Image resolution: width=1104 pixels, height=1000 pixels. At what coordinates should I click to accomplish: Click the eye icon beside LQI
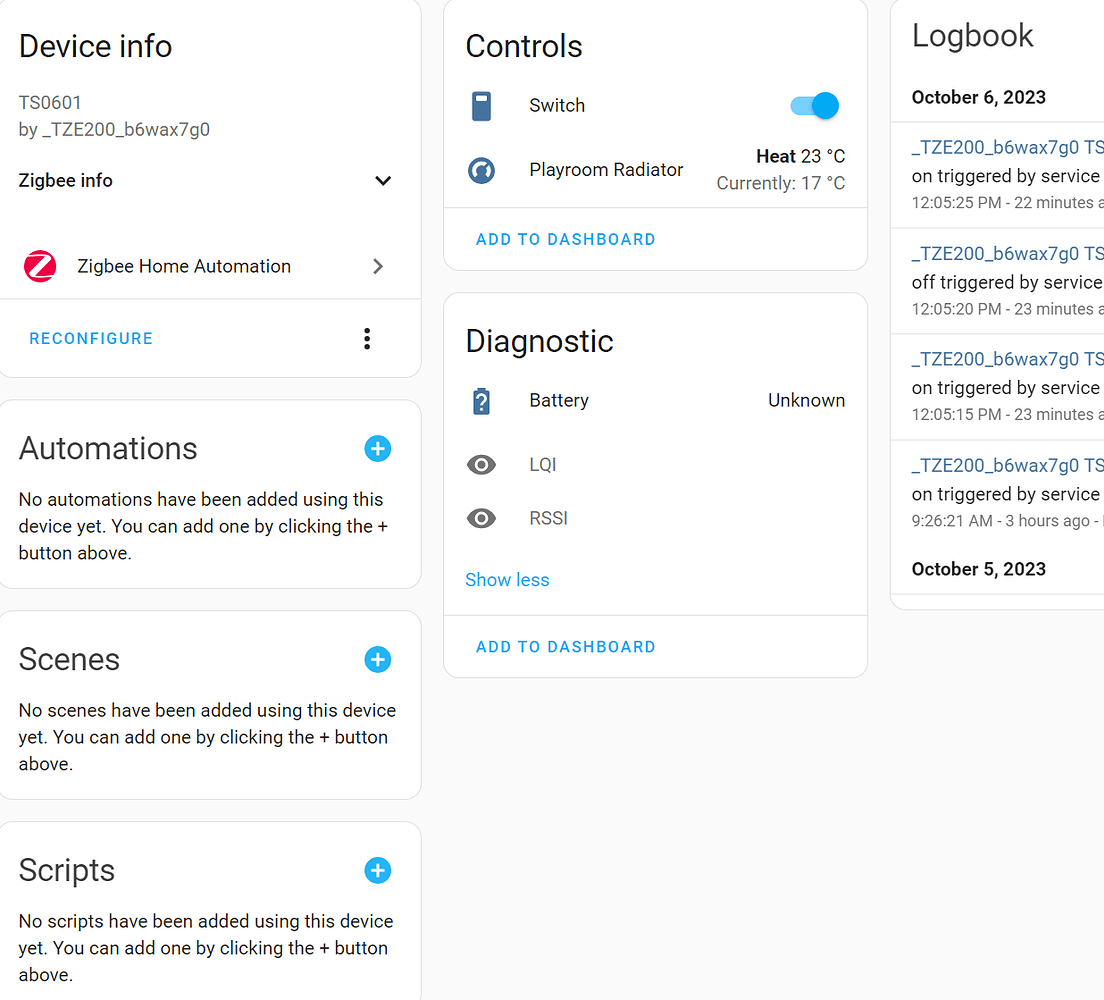(481, 465)
